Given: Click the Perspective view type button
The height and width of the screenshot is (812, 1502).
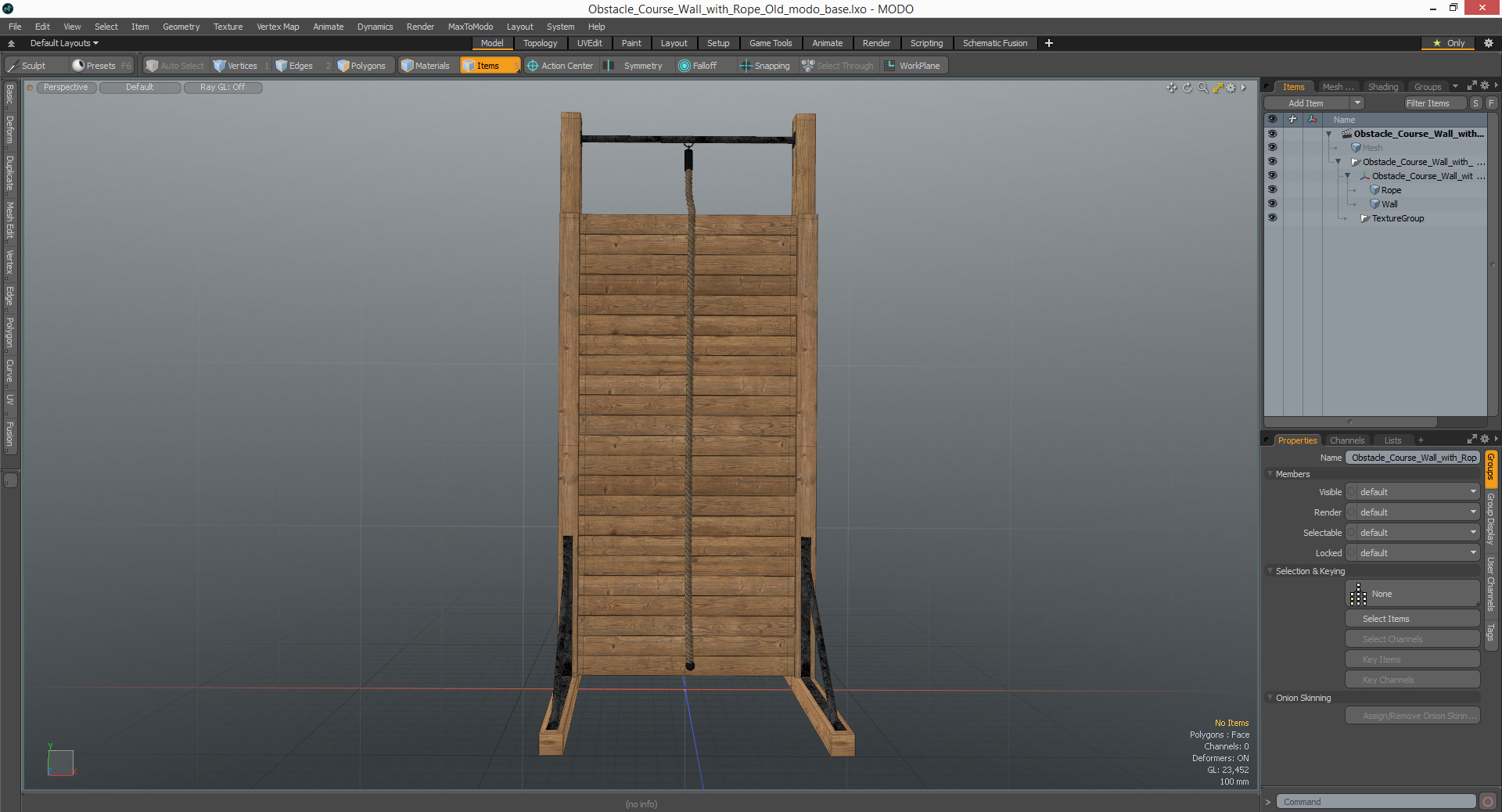Looking at the screenshot, I should [x=66, y=88].
